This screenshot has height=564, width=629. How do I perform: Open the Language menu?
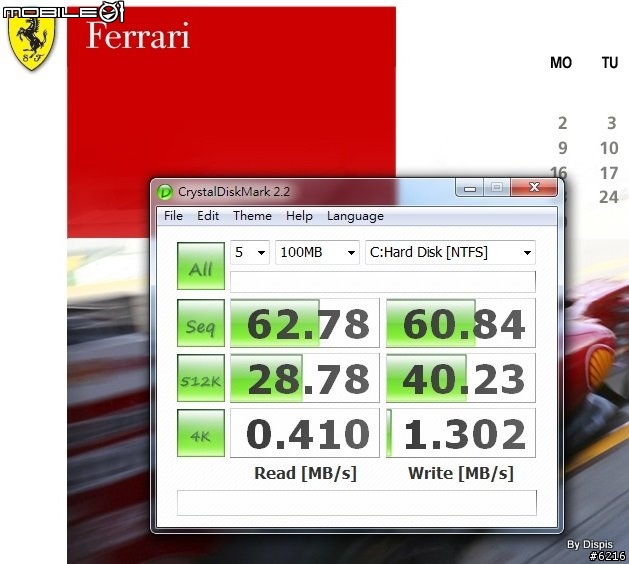(x=355, y=216)
